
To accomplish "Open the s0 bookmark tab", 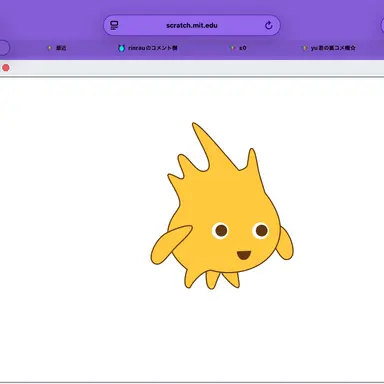I will tap(239, 48).
